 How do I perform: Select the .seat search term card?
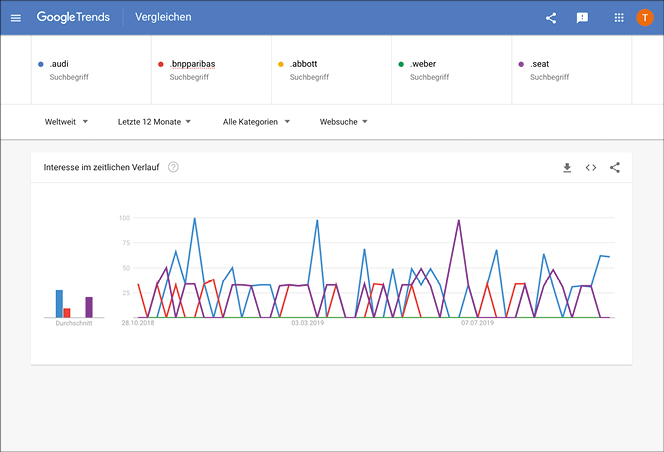point(572,70)
